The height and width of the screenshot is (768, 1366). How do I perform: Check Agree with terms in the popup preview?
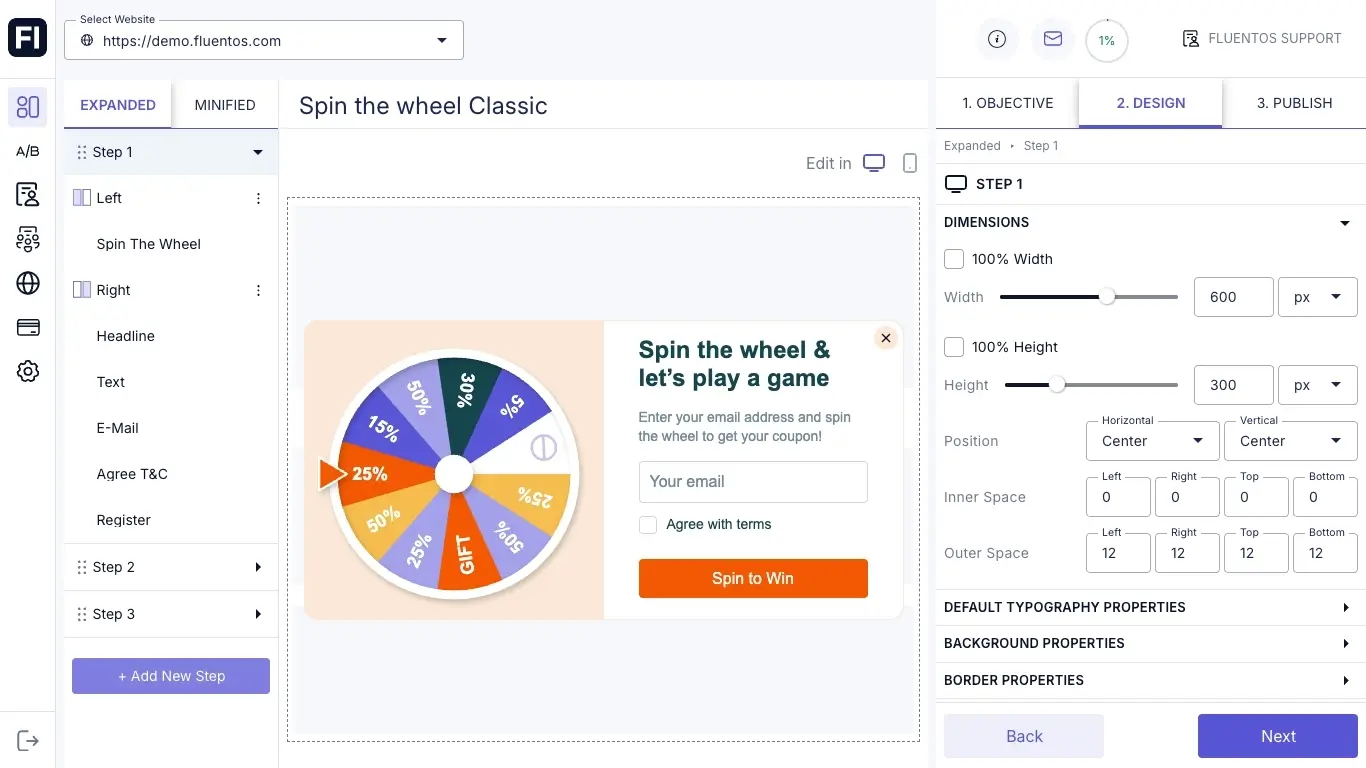[x=647, y=524]
